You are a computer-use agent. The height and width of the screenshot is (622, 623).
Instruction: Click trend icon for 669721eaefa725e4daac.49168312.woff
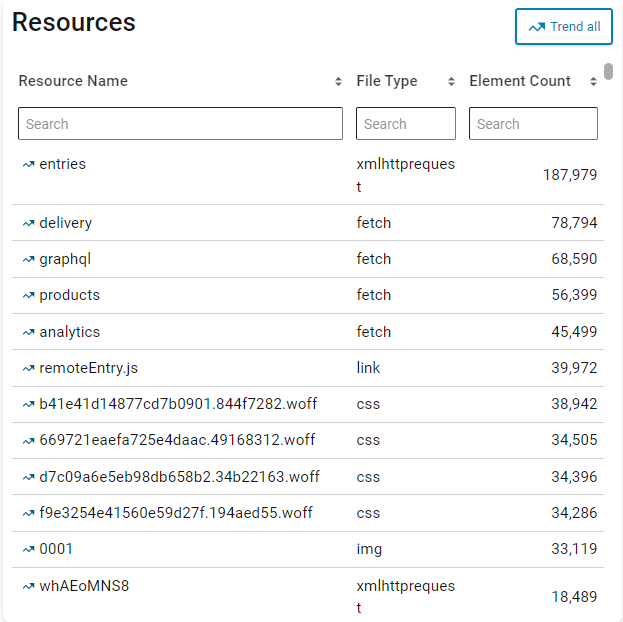click(x=29, y=441)
